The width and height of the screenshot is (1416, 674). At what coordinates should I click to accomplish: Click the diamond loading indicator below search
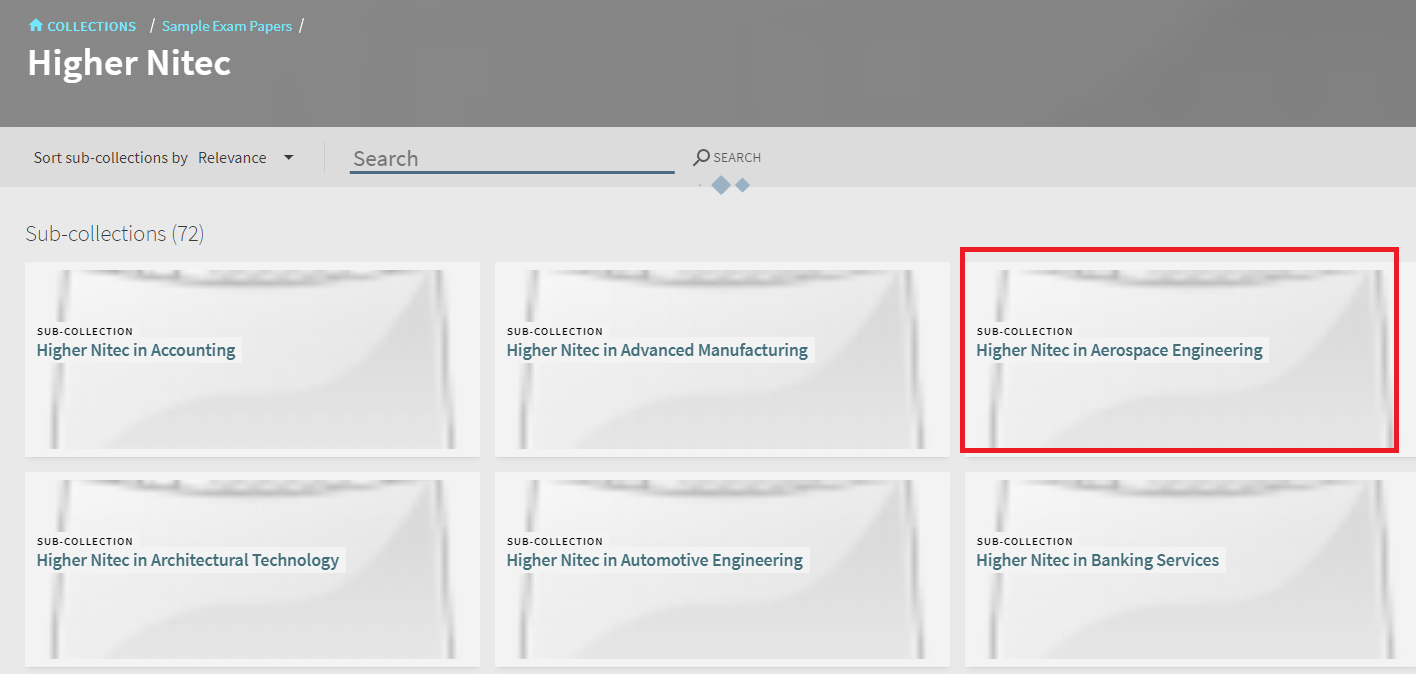[722, 185]
